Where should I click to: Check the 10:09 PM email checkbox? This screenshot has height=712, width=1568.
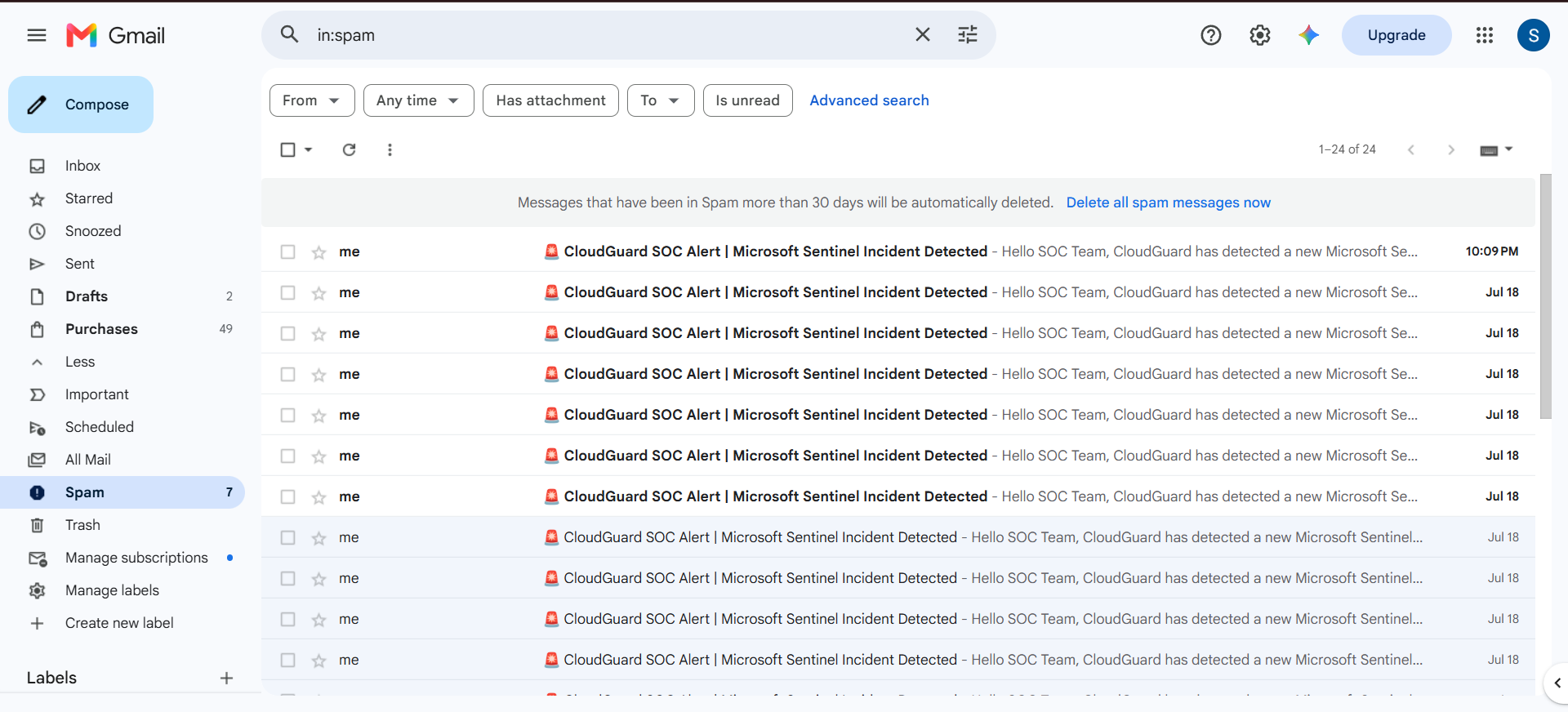pos(287,251)
